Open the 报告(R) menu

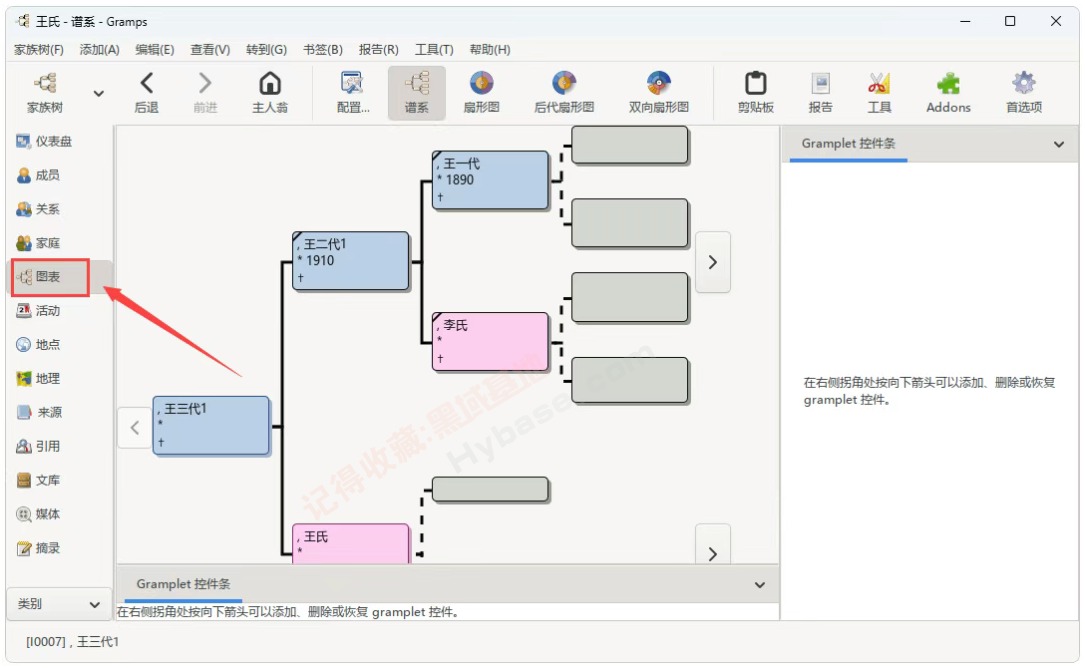(379, 50)
